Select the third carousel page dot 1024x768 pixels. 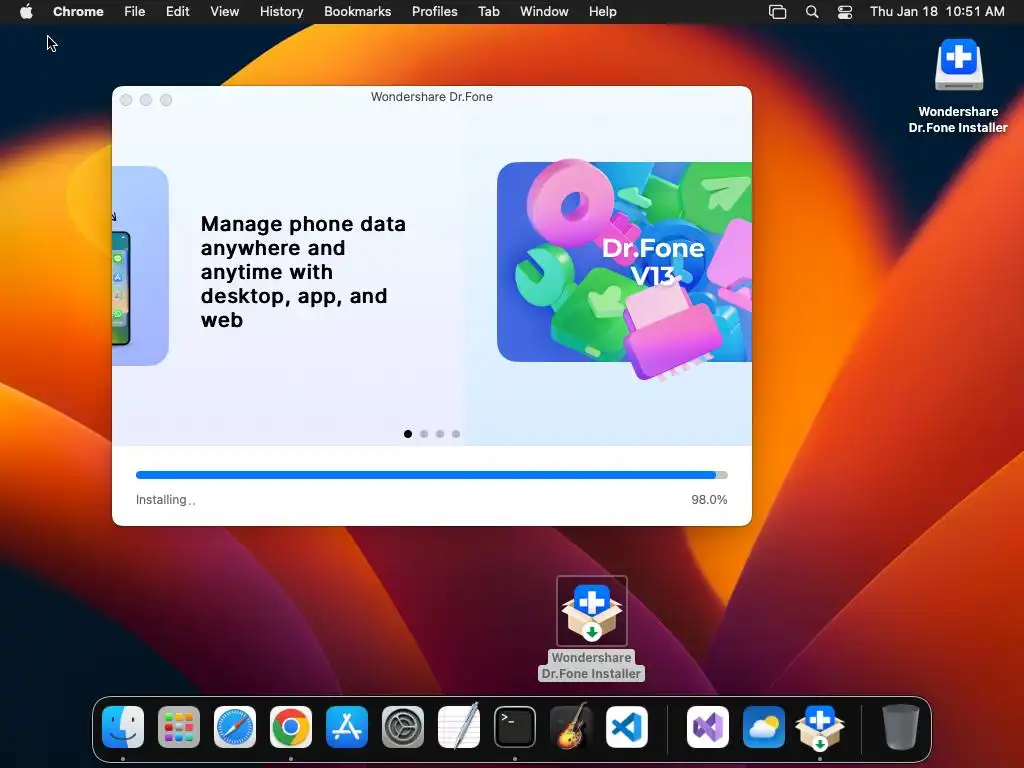tap(440, 434)
